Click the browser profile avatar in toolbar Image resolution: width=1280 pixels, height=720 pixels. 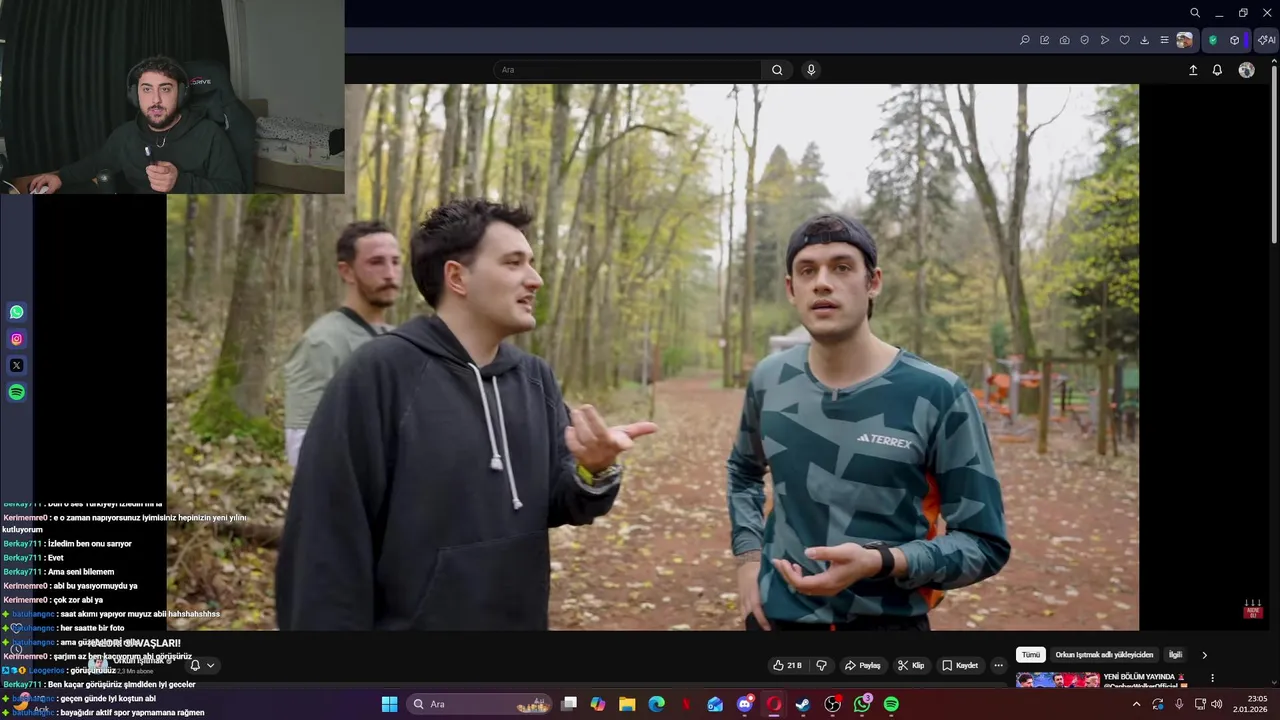point(1185,40)
